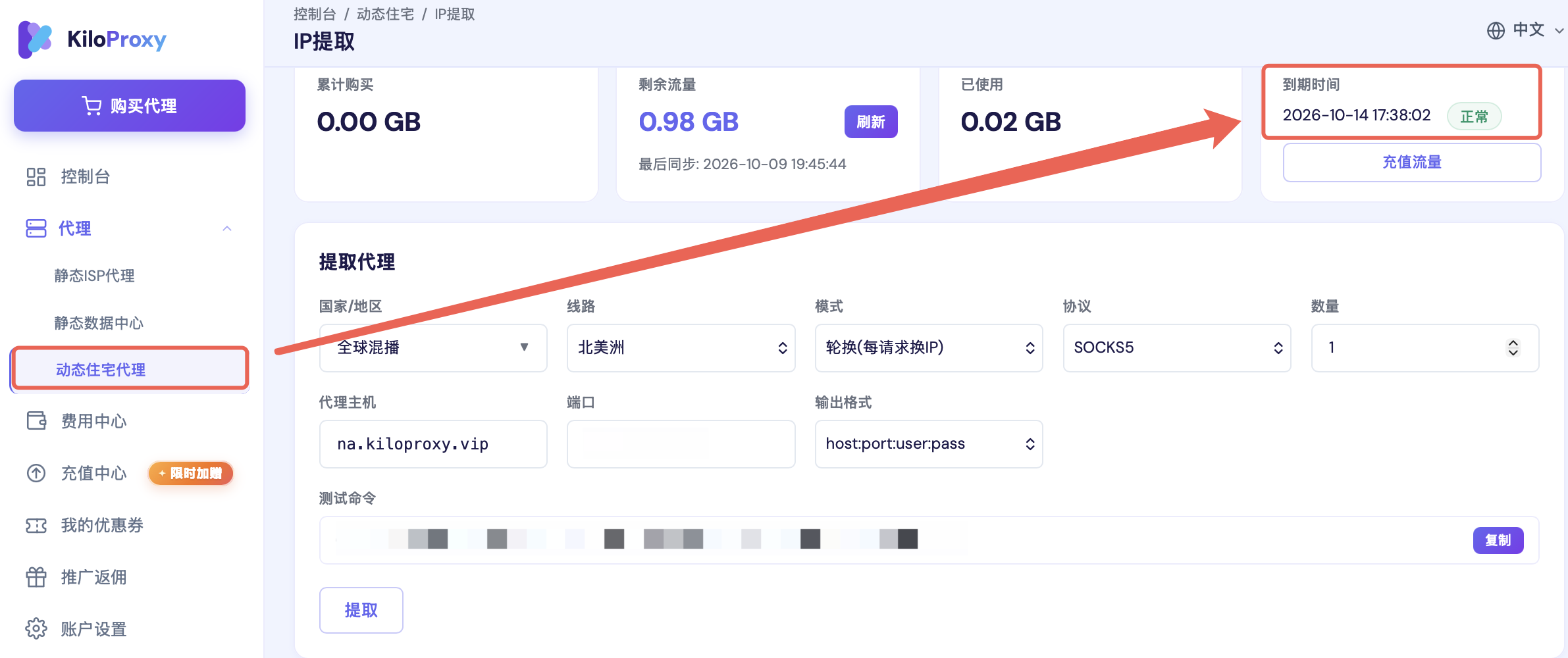Viewport: 1568px width, 658px height.
Task: Click the 控制台 dashboard grid icon
Action: (36, 176)
